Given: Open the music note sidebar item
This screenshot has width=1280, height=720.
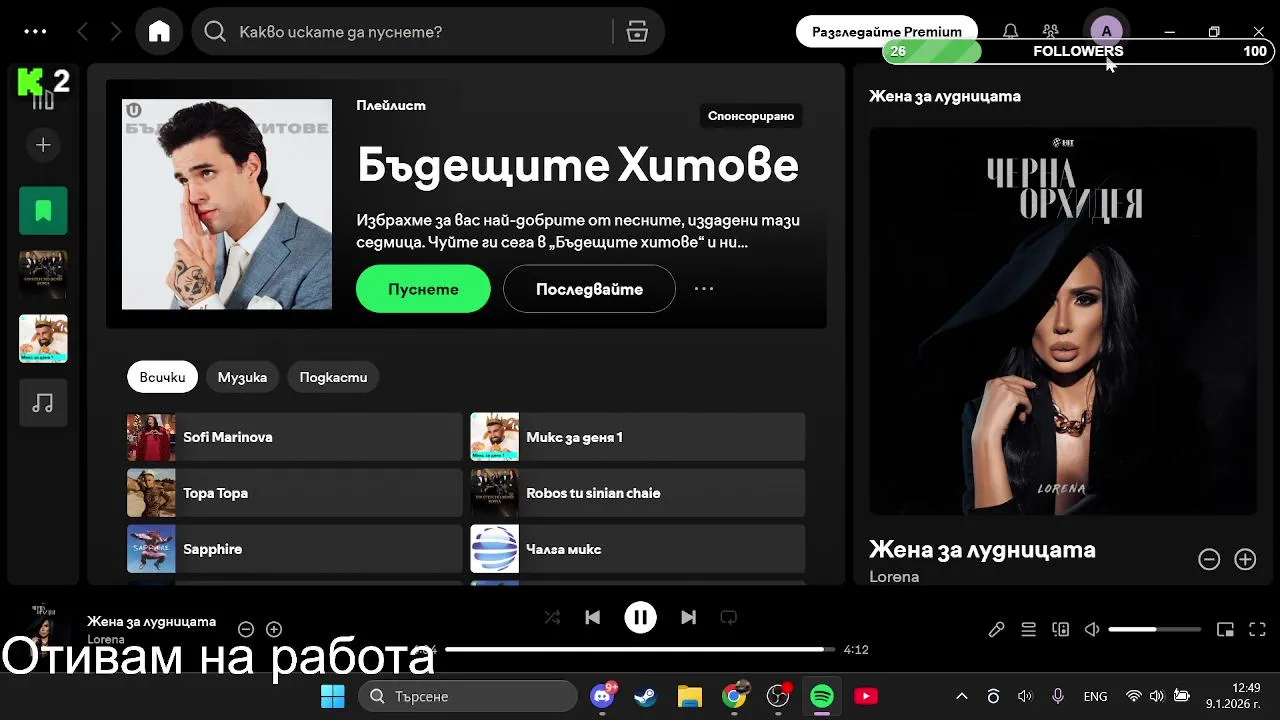Looking at the screenshot, I should click(43, 403).
